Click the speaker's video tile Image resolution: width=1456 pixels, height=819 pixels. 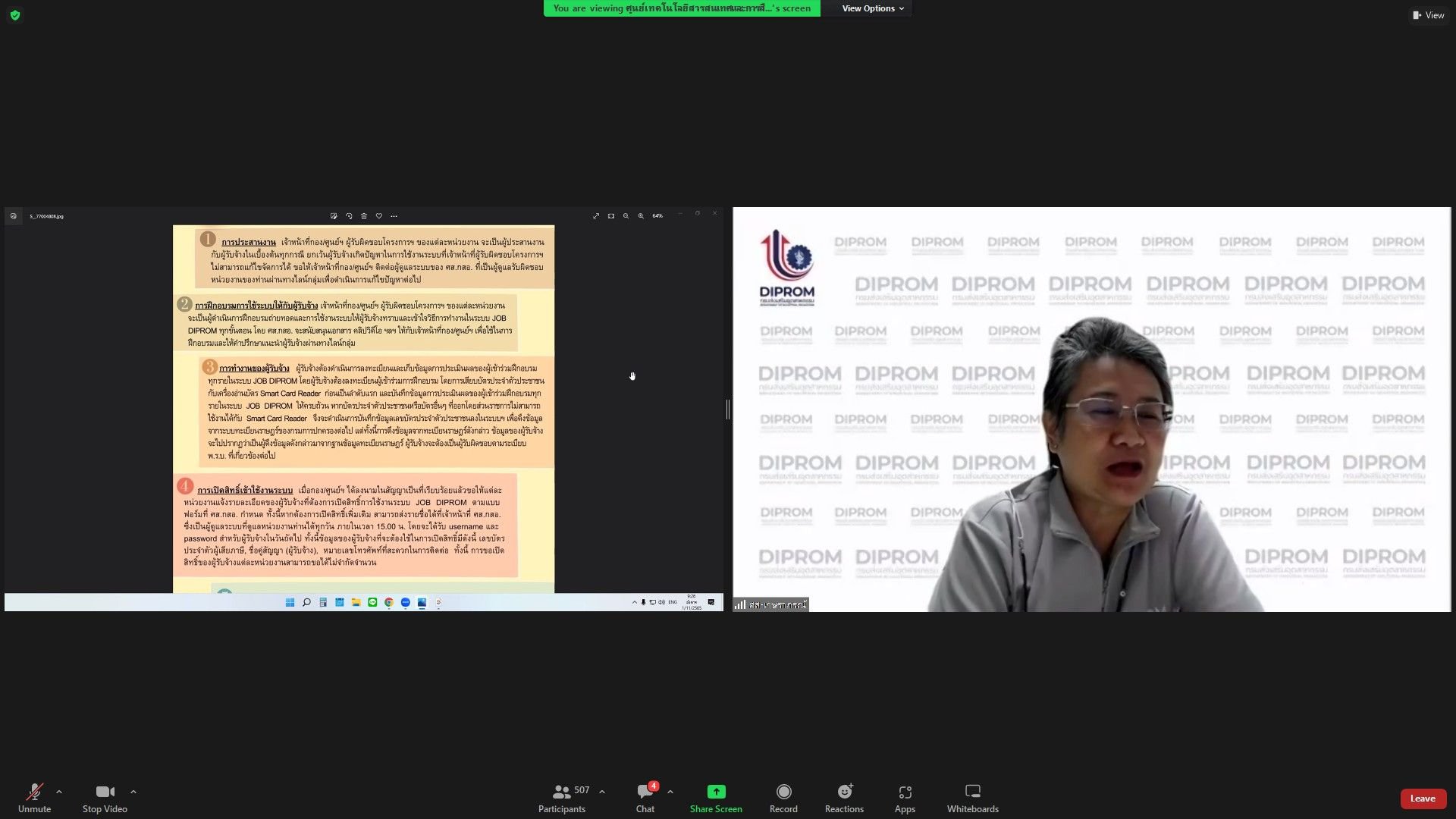tap(1092, 409)
